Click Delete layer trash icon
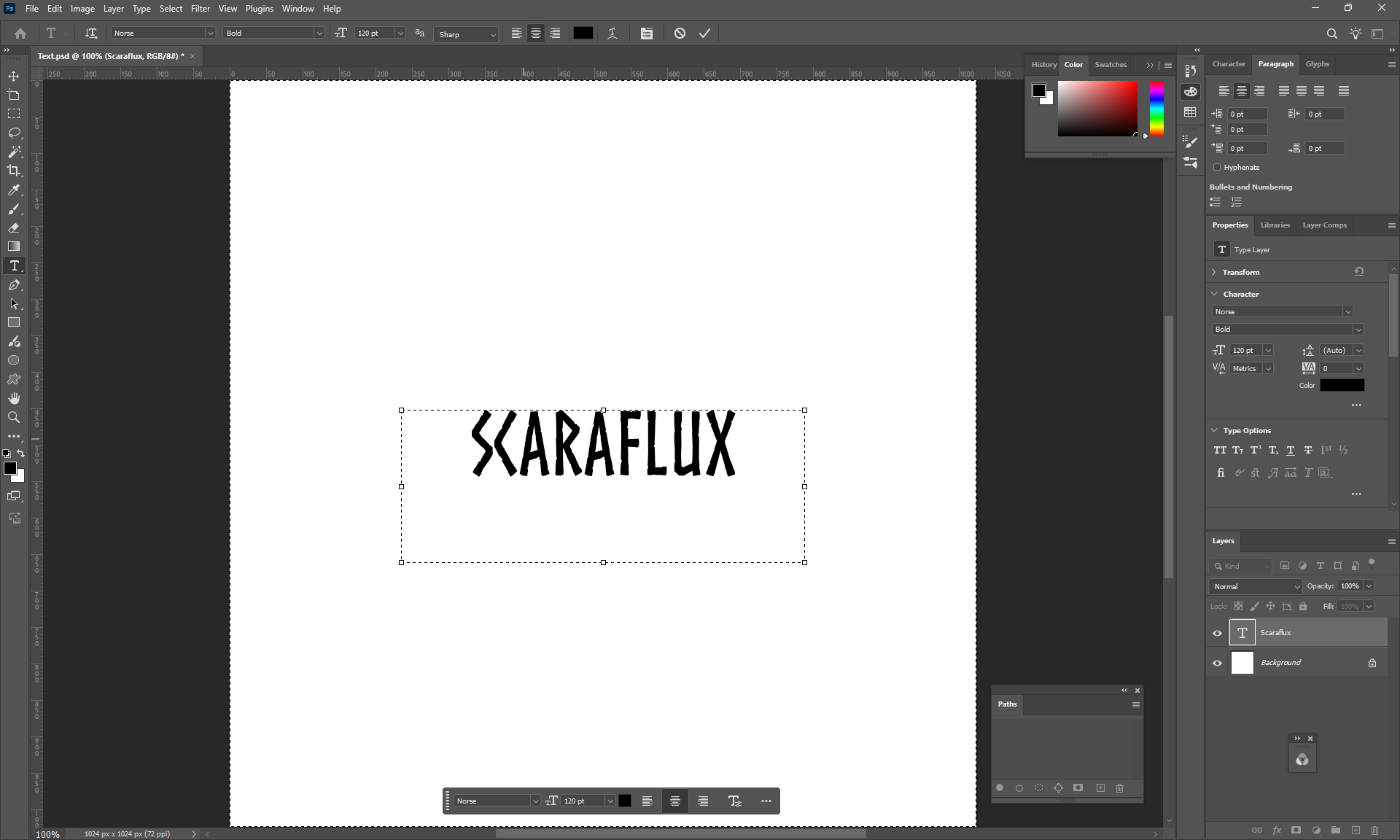Viewport: 1400px width, 840px height. 1374,831
